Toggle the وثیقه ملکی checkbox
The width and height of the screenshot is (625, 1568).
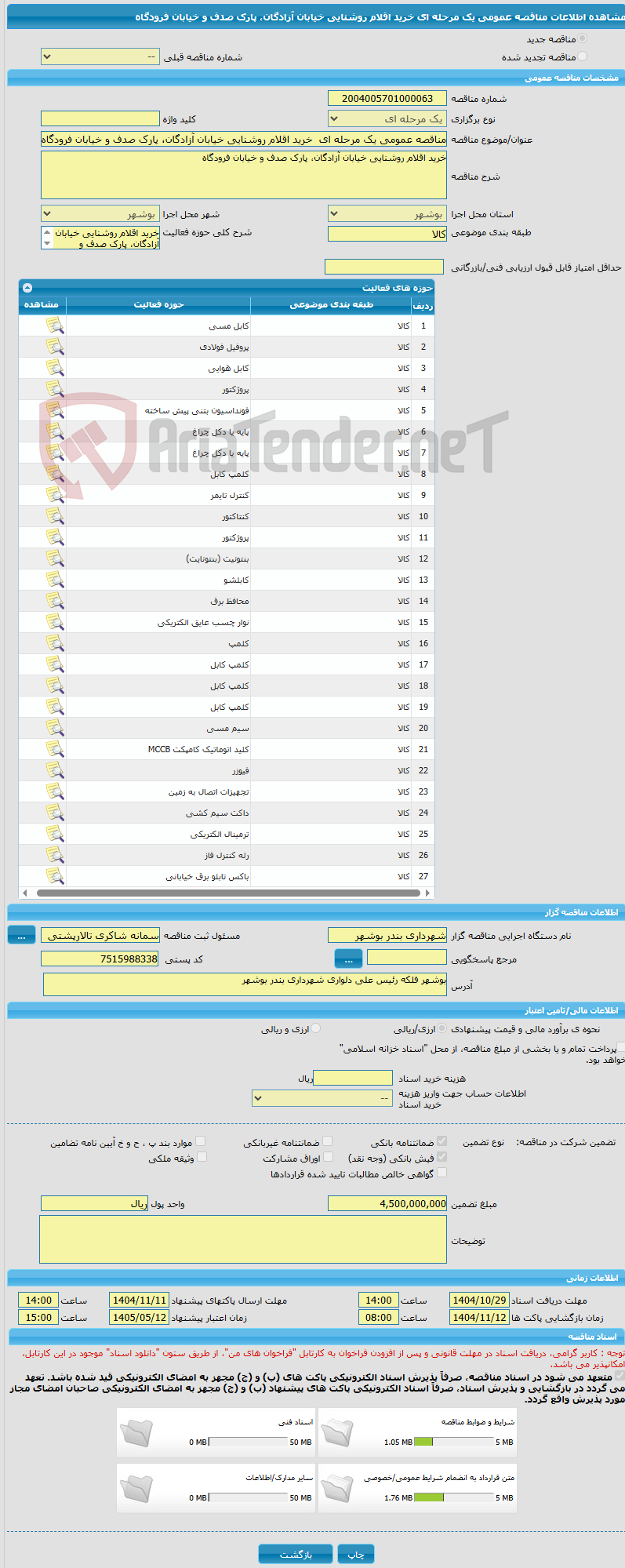(x=202, y=1157)
